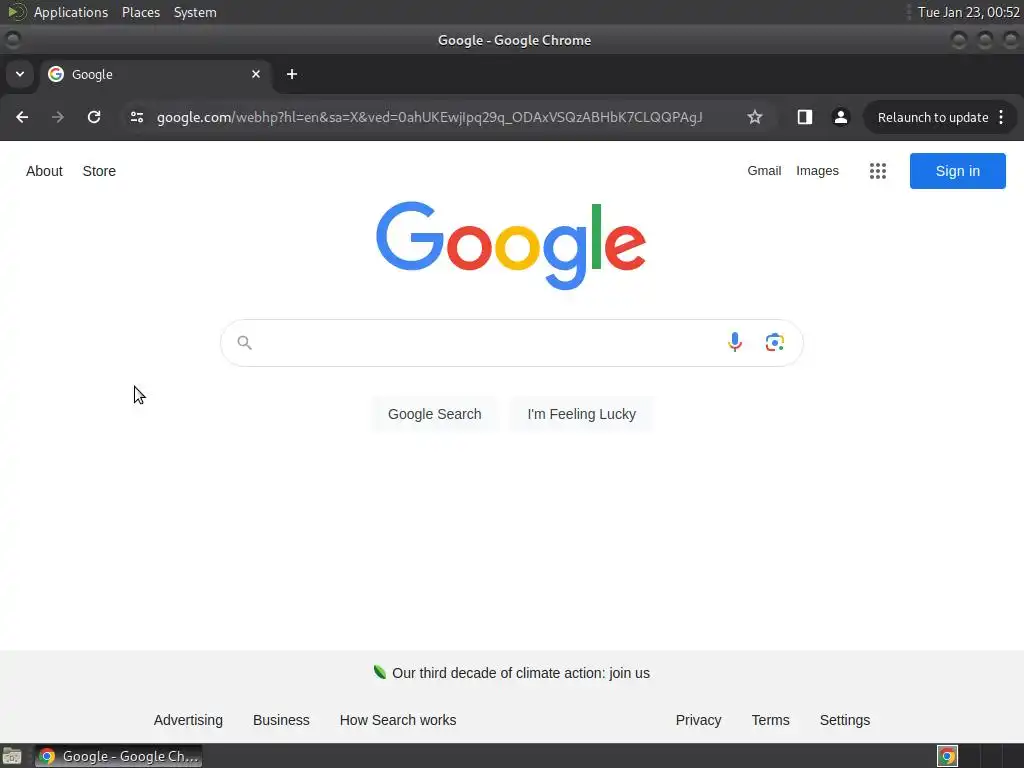The width and height of the screenshot is (1024, 768).
Task: Start voice search with the microphone
Action: (x=735, y=342)
